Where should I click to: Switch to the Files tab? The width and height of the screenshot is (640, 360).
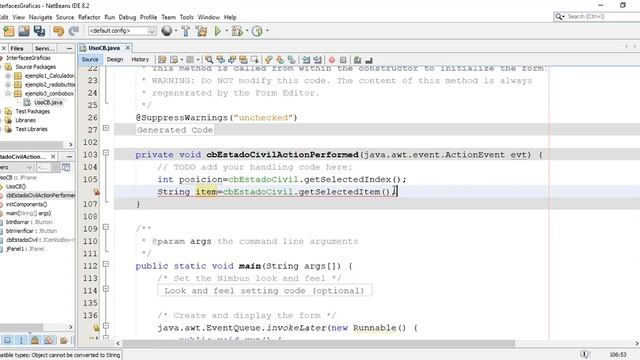click(x=17, y=48)
